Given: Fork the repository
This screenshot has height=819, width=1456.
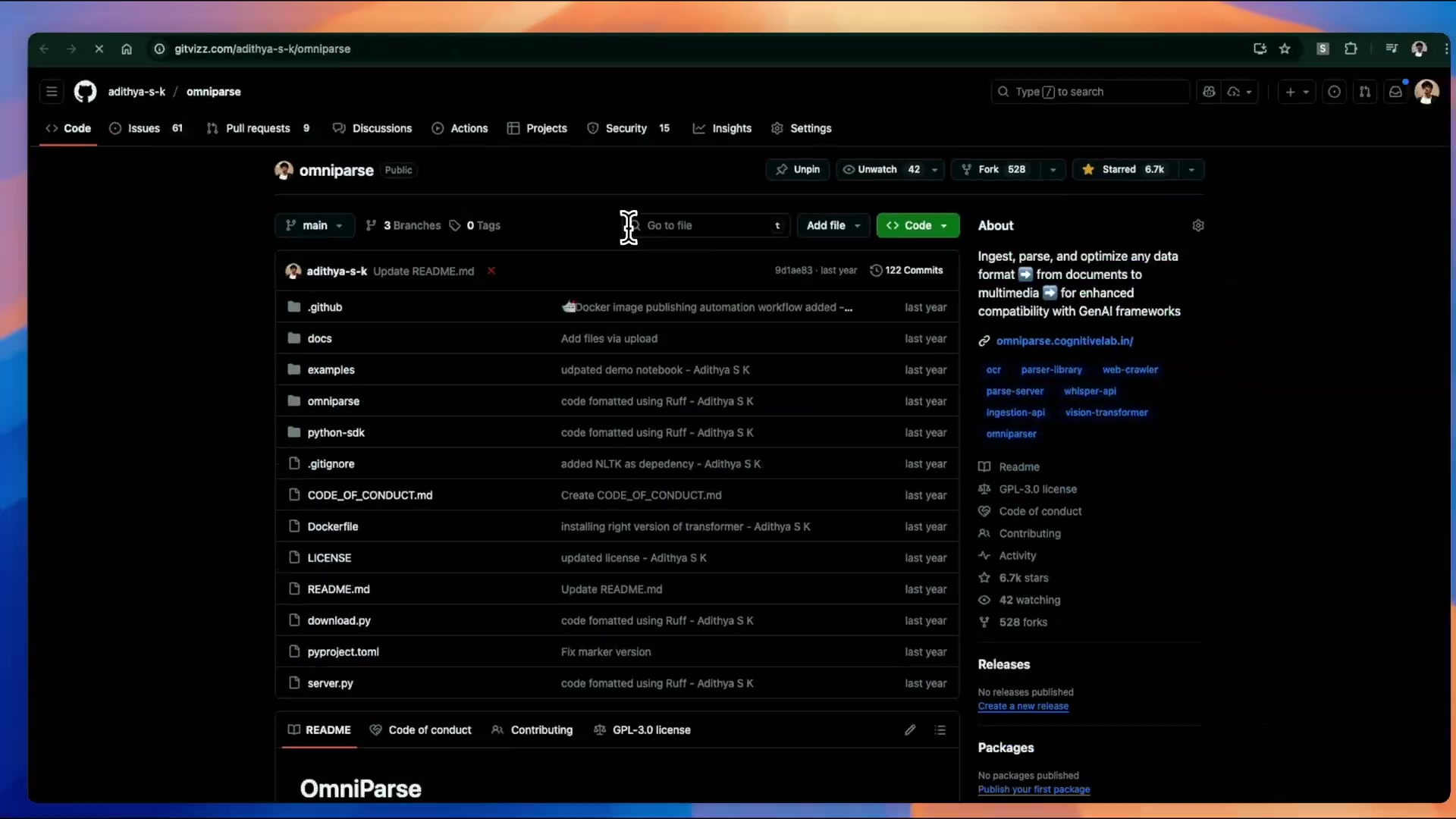Looking at the screenshot, I should [996, 169].
